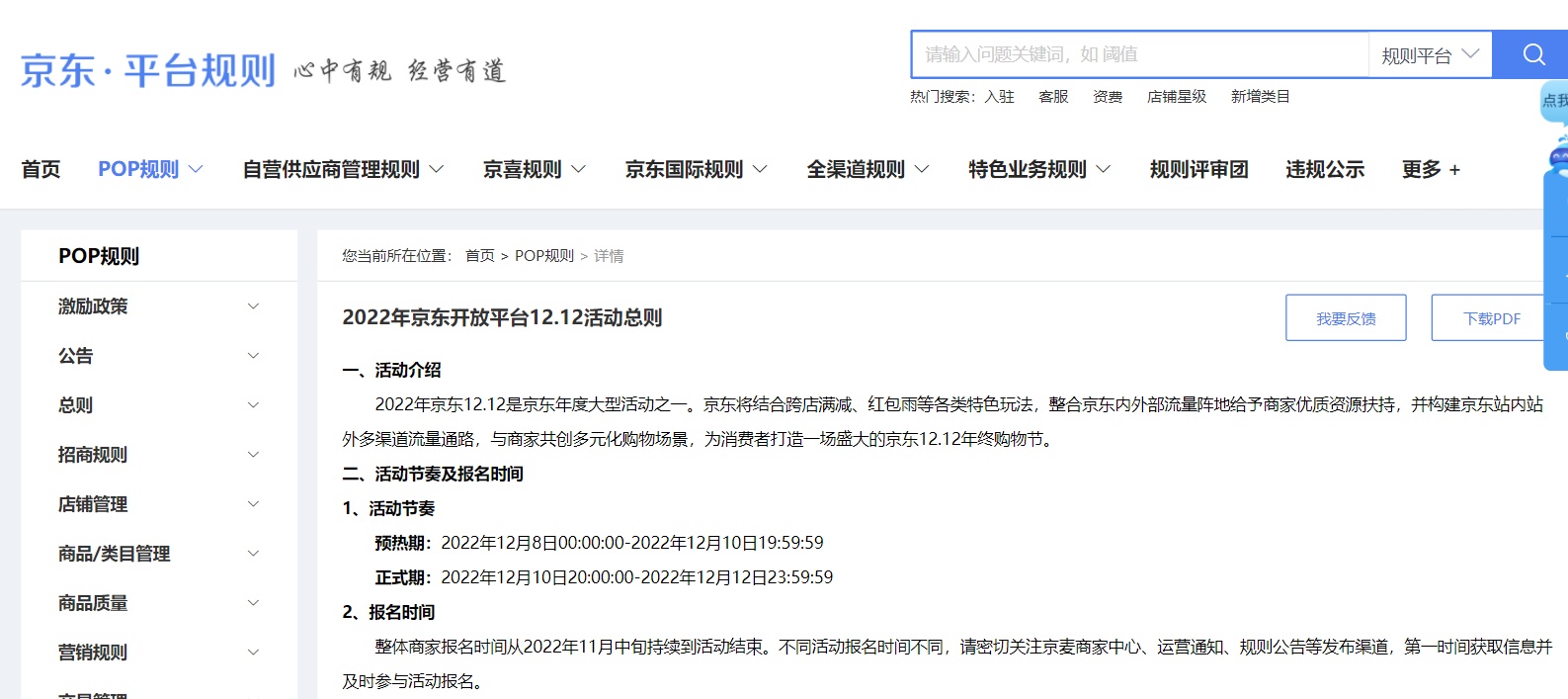
Task: Expand the 更多 + menu
Action: coord(1431,169)
